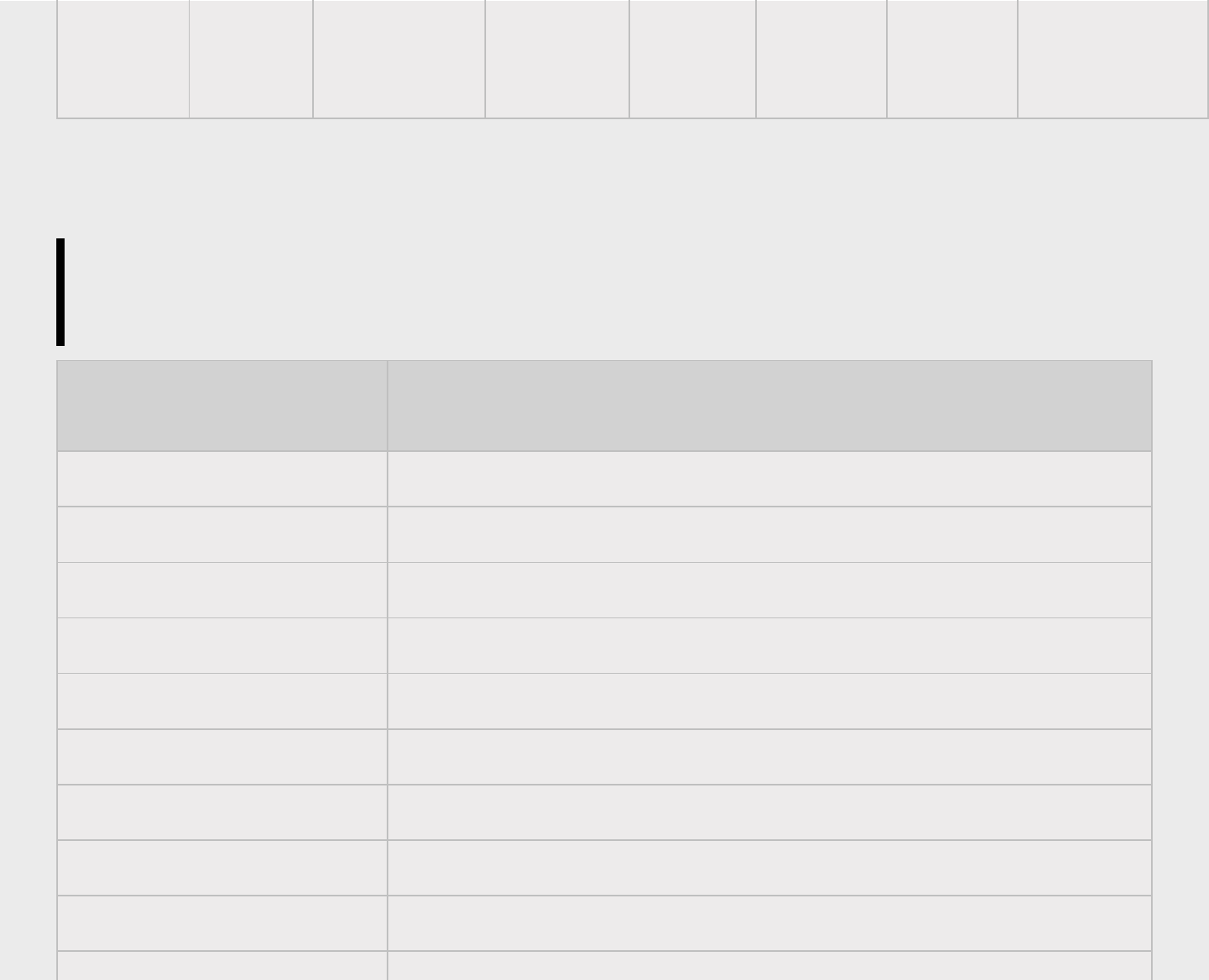Select ninth body row's left cell, lower table
Viewport: 1209px width, 980px height.
tap(222, 923)
